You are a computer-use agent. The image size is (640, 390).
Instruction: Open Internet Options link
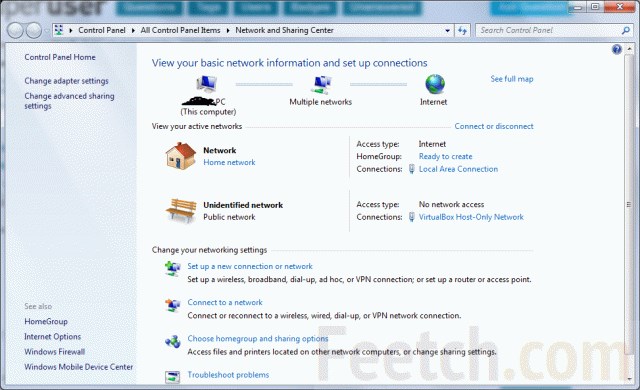pos(53,337)
